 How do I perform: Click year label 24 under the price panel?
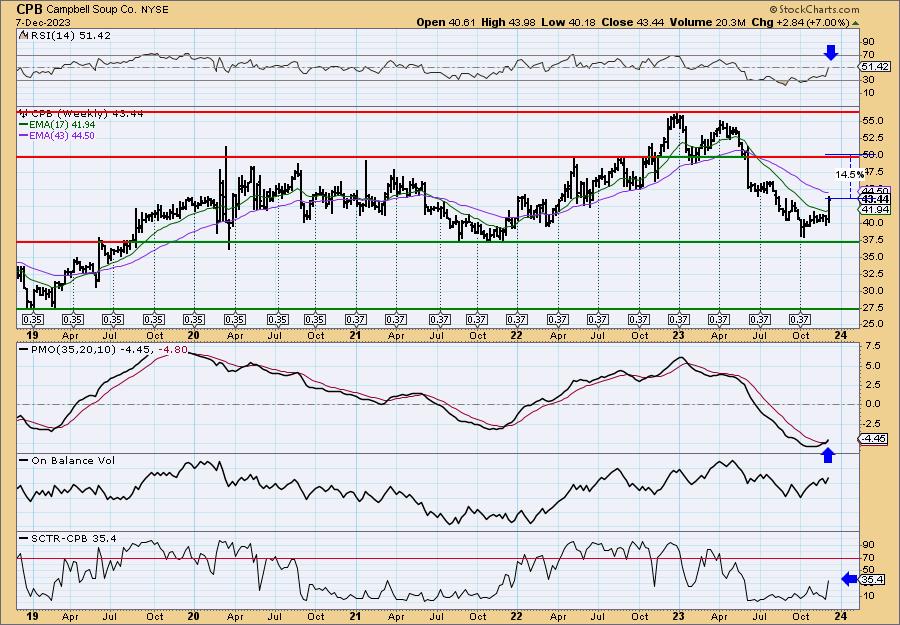click(x=842, y=336)
